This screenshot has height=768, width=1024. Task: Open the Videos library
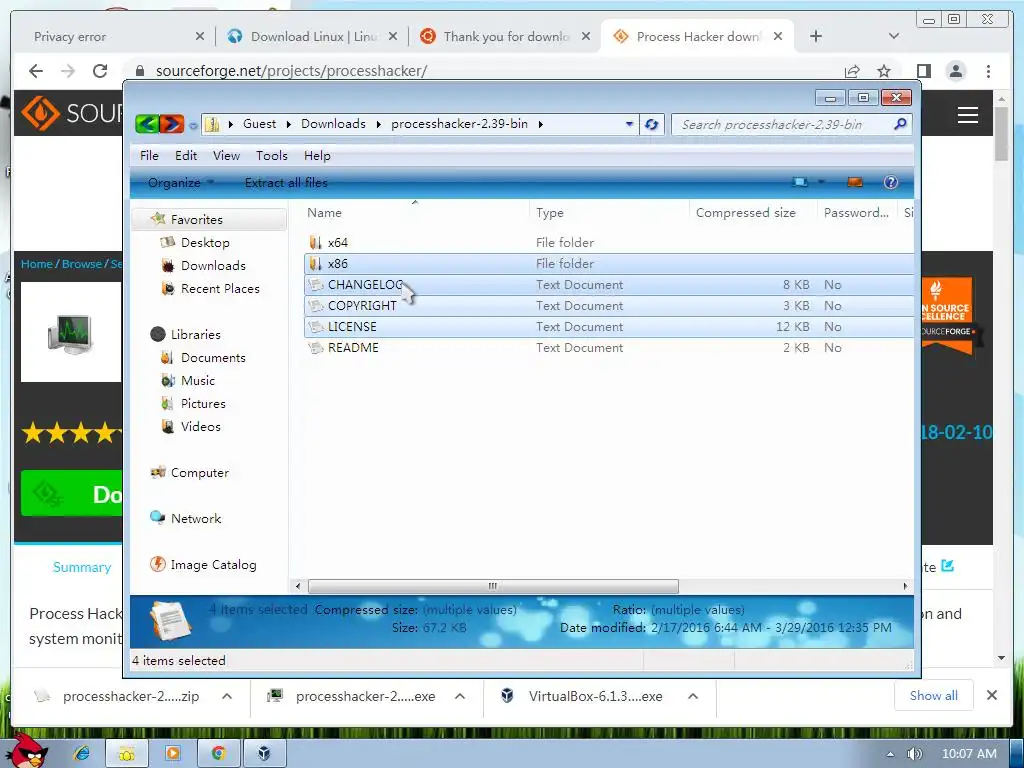click(x=200, y=426)
